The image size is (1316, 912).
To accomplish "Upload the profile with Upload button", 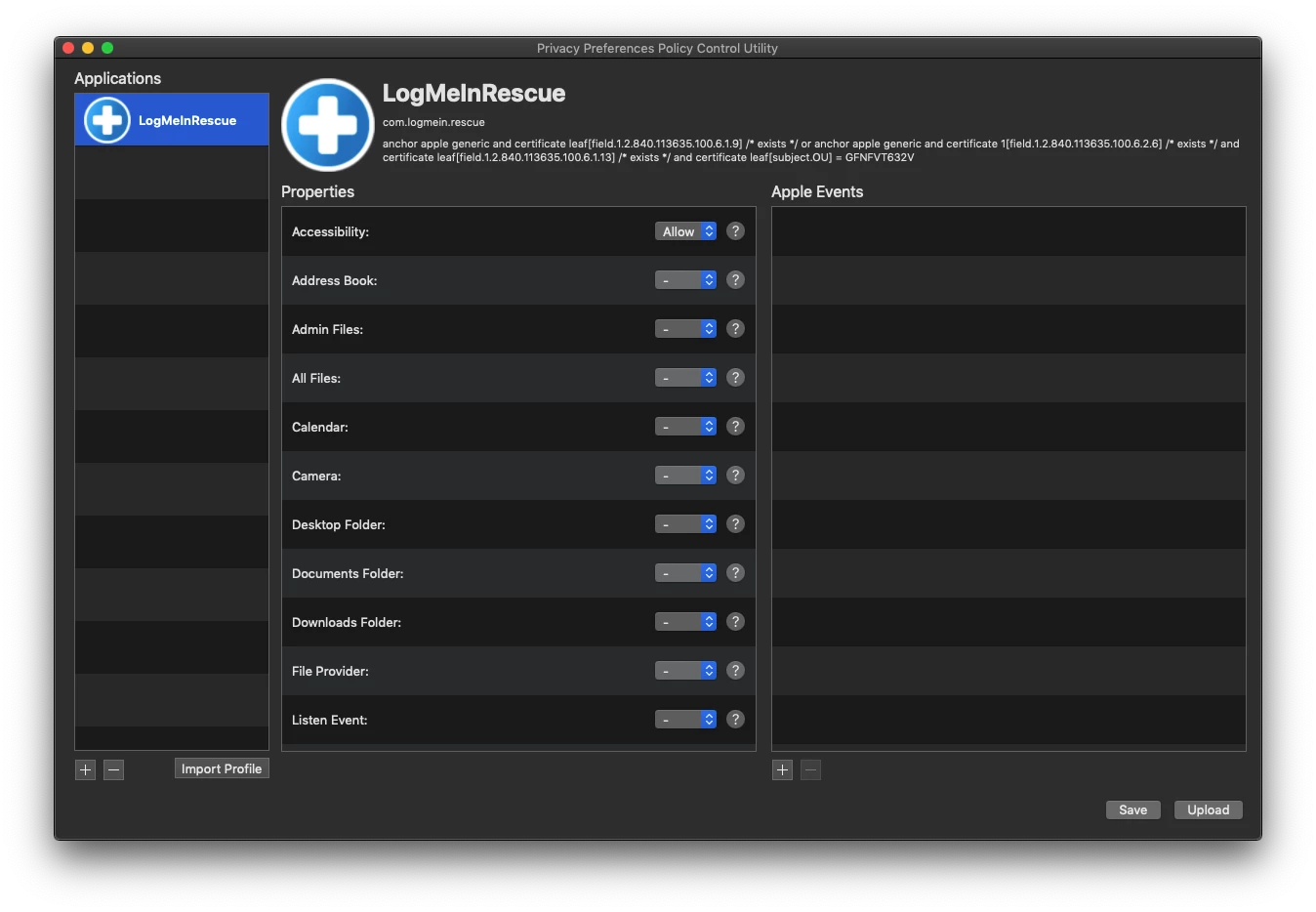I will (1208, 809).
